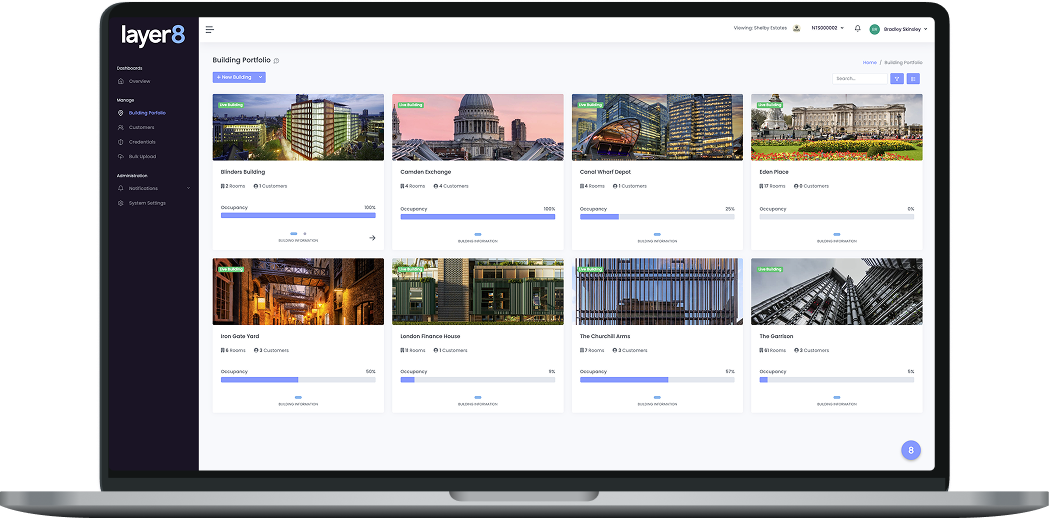This screenshot has width=1049, height=518.
Task: Open the NTS000002 account dropdown
Action: point(827,28)
